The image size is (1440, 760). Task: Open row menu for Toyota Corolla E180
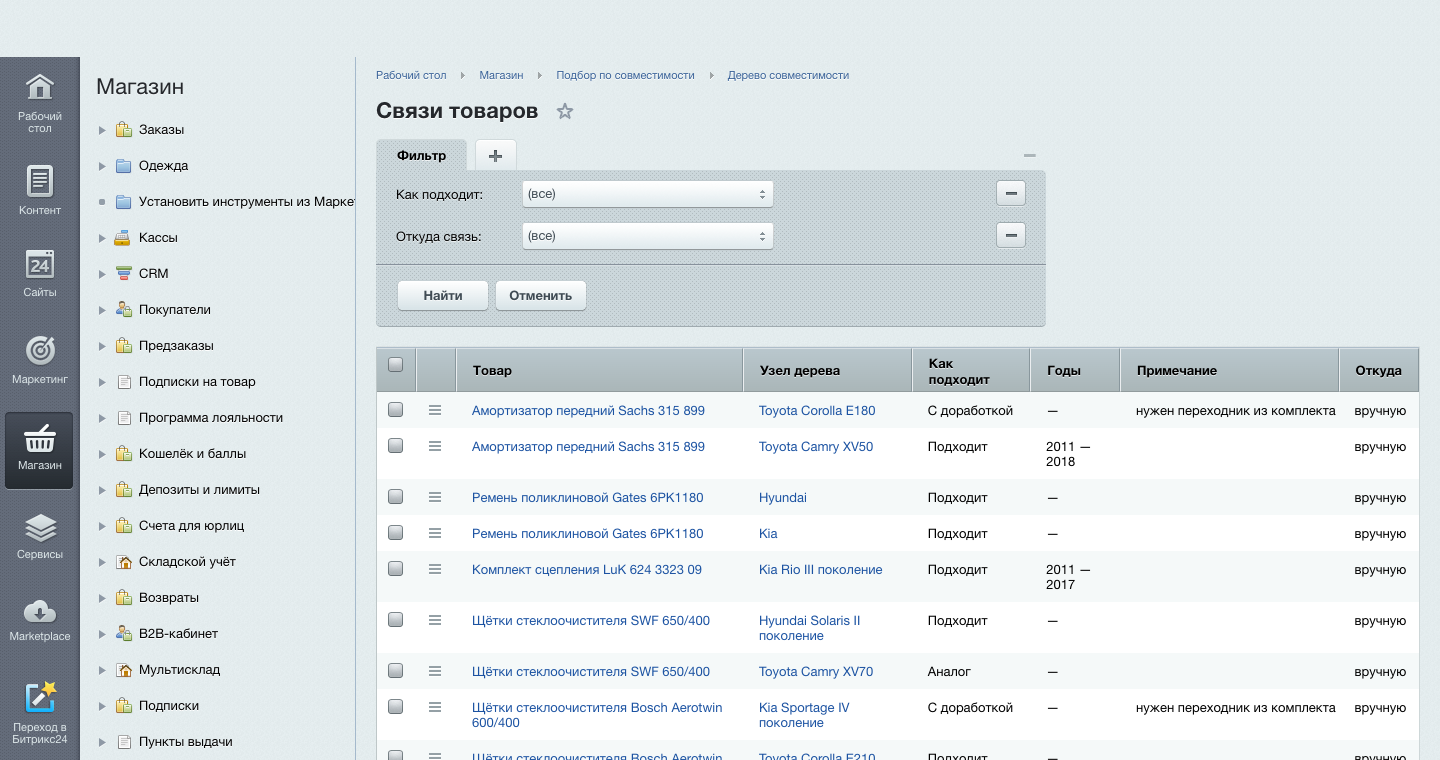coord(435,410)
